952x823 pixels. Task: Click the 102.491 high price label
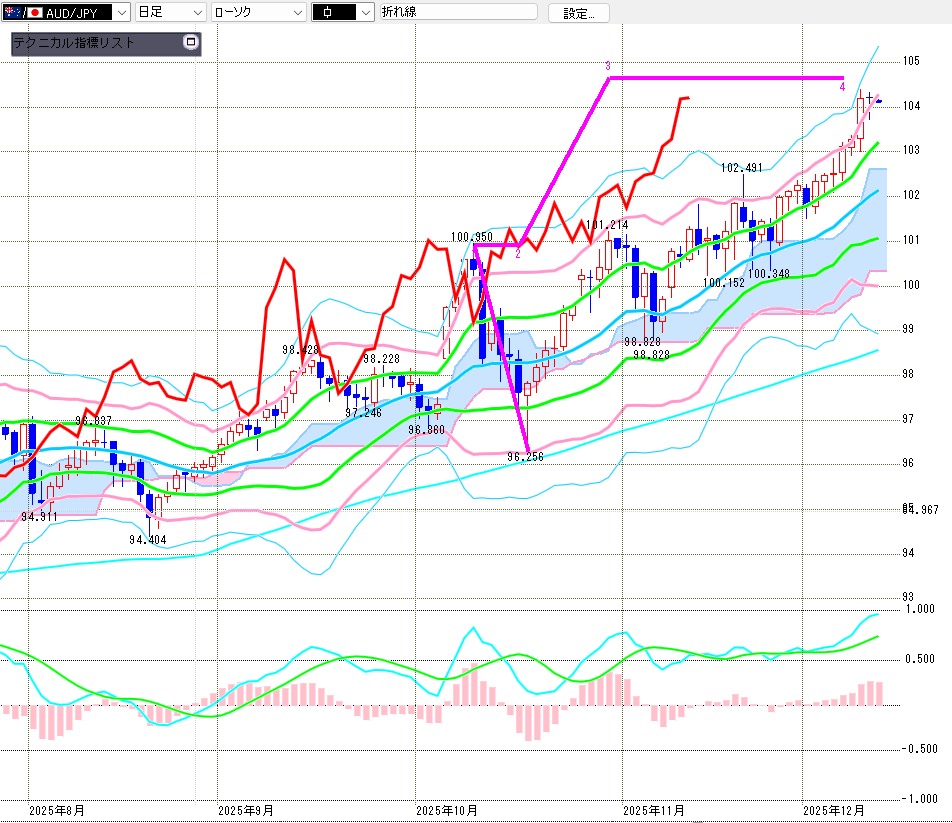click(741, 168)
